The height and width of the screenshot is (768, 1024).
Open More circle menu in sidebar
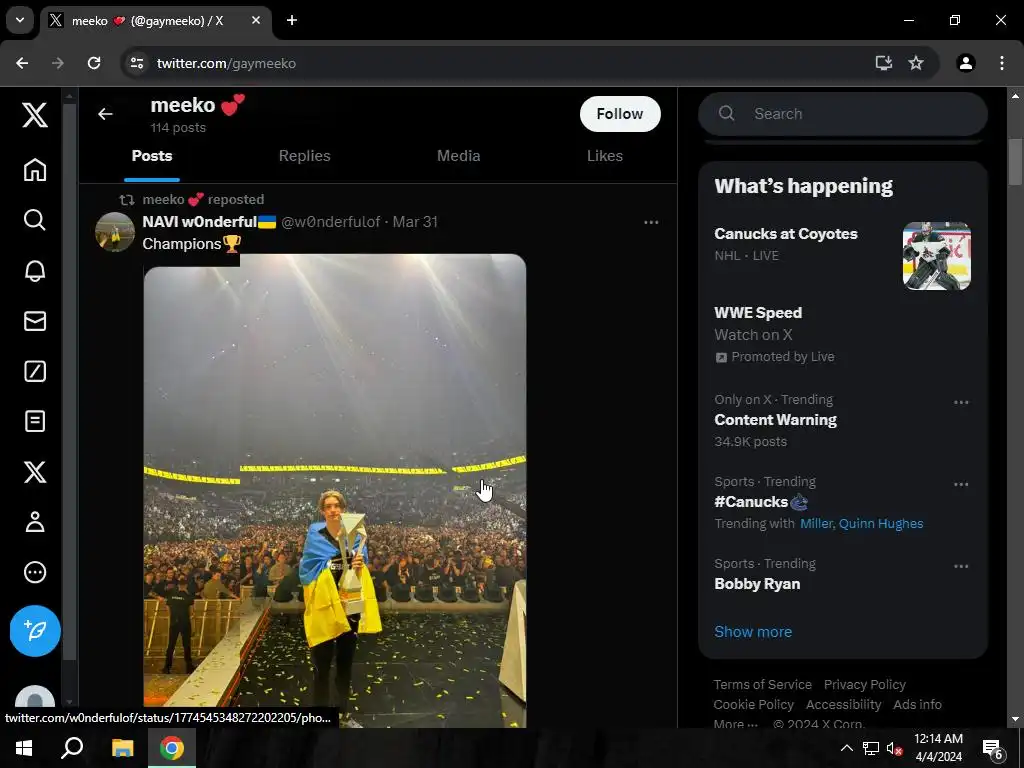click(x=35, y=572)
